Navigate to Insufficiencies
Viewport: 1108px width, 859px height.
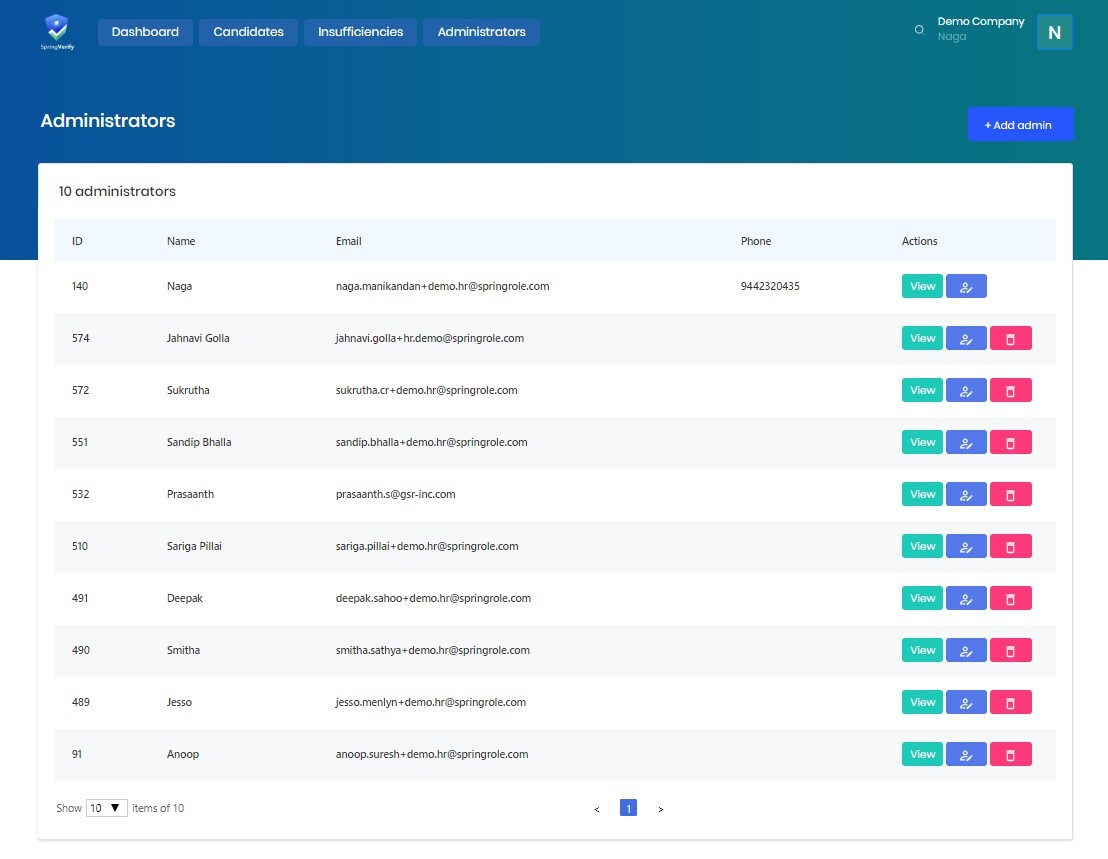coord(360,32)
